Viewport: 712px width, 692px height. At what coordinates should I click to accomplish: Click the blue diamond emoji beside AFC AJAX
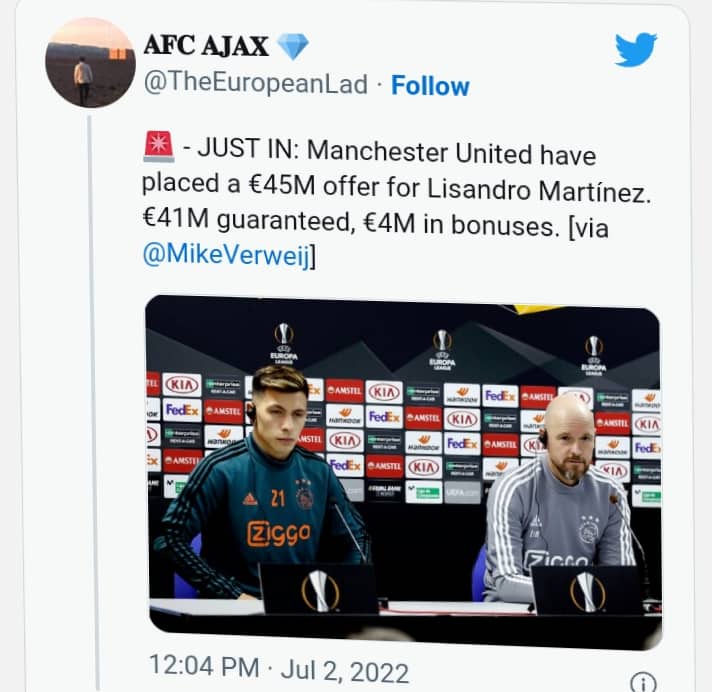point(293,47)
